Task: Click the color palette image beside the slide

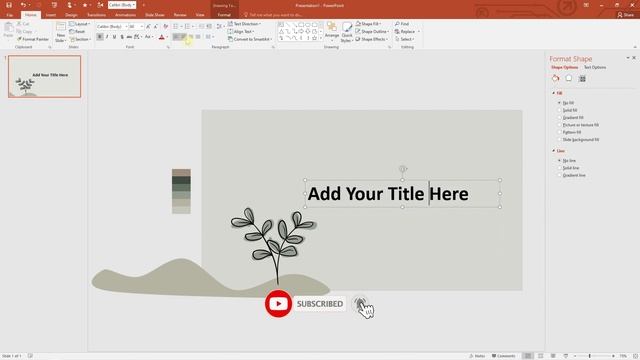Action: (181, 191)
